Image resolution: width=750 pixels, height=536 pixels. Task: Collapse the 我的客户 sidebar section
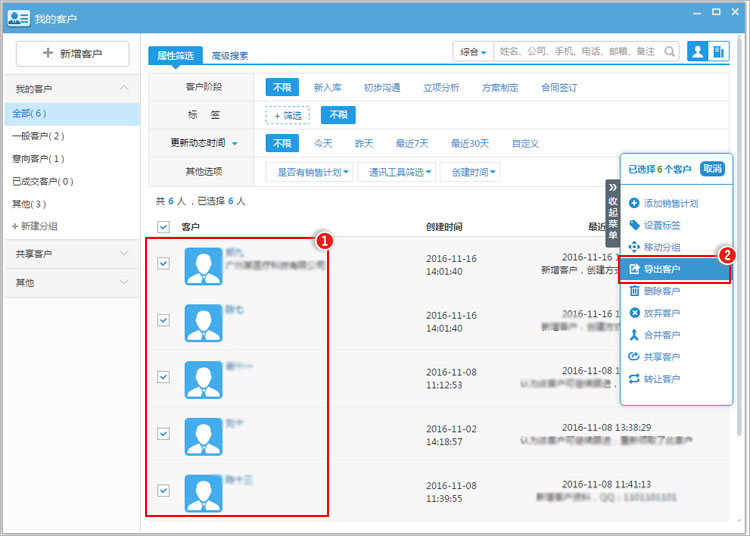pyautogui.click(x=124, y=88)
